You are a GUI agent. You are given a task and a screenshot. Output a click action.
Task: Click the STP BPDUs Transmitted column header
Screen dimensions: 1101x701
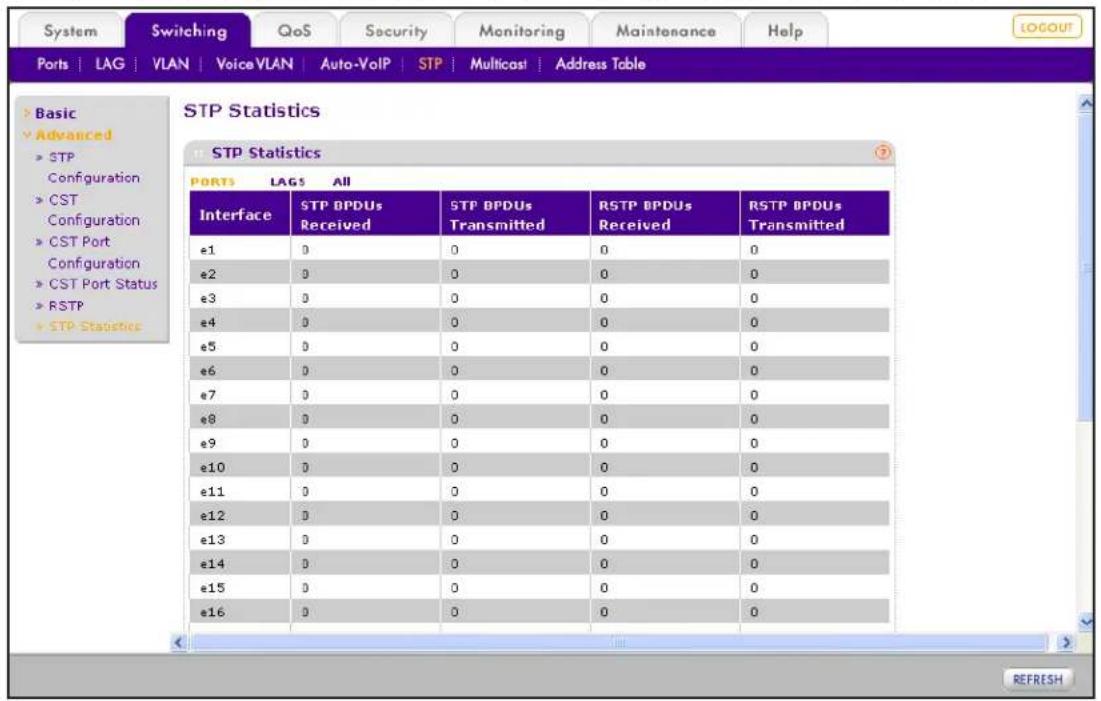[x=515, y=214]
